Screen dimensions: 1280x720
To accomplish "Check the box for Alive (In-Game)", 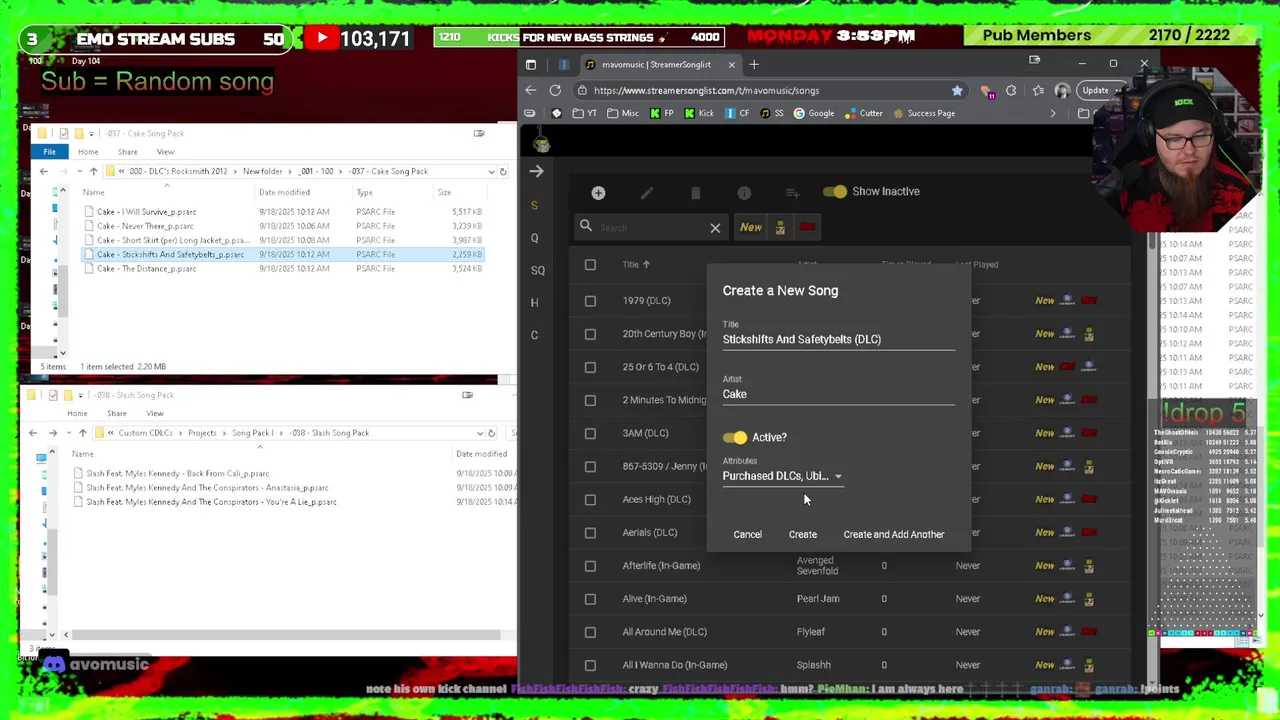I will tap(590, 599).
